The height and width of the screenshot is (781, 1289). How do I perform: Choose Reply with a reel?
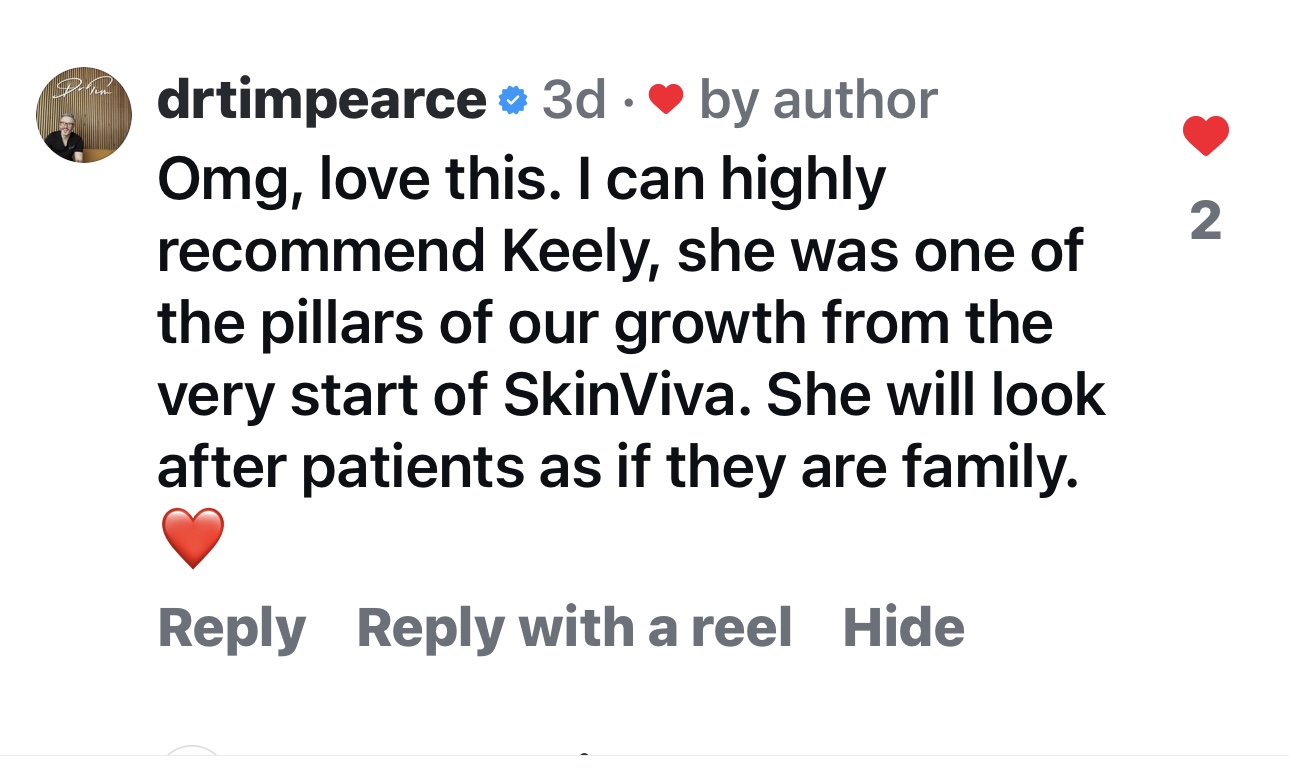pos(574,628)
